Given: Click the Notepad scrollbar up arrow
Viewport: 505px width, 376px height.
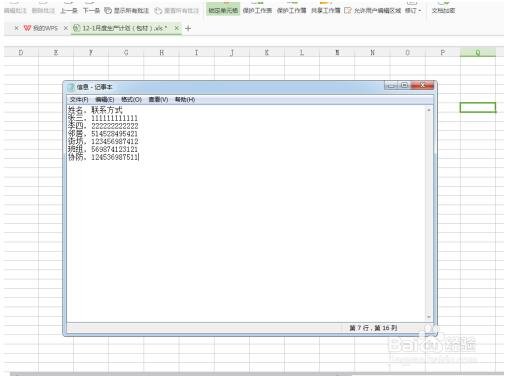Looking at the screenshot, I should tap(429, 110).
